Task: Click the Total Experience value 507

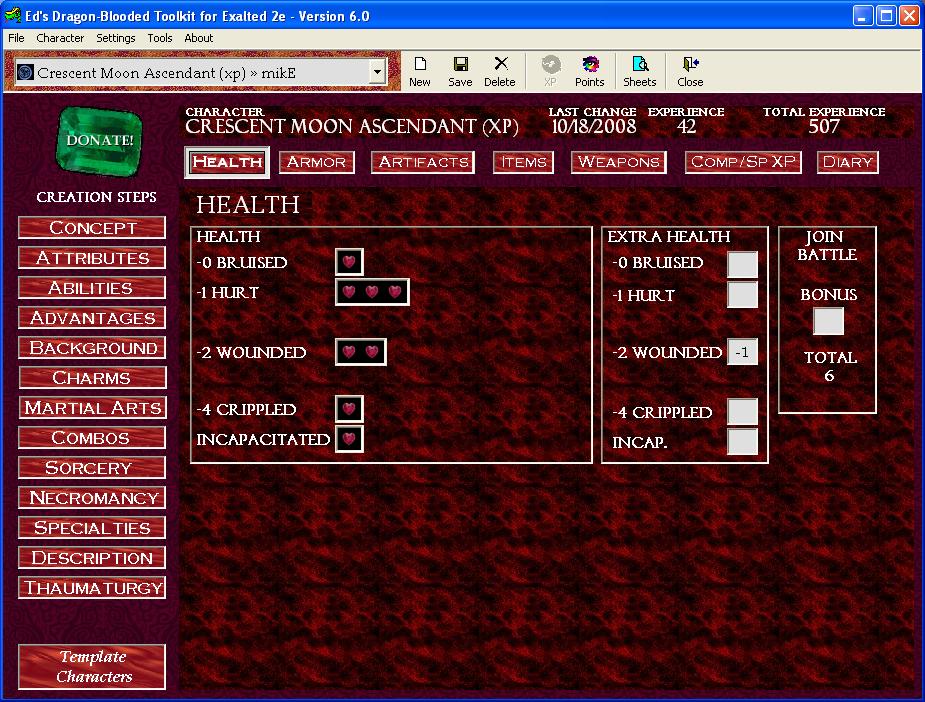Action: pos(824,126)
